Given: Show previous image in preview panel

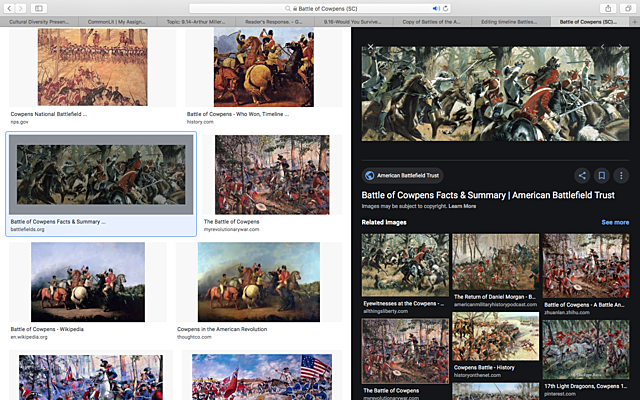Looking at the screenshot, I should pos(602,47).
